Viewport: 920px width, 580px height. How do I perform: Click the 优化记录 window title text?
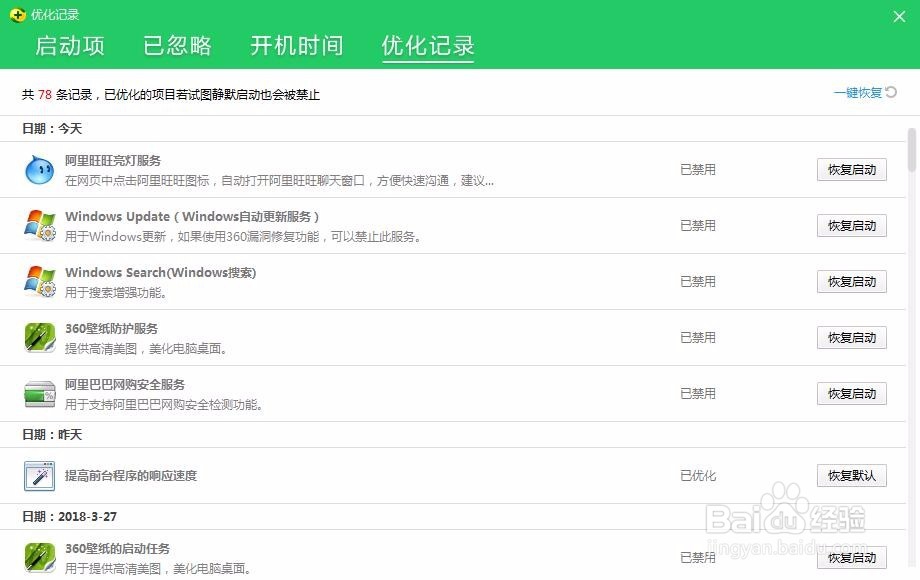(x=55, y=15)
